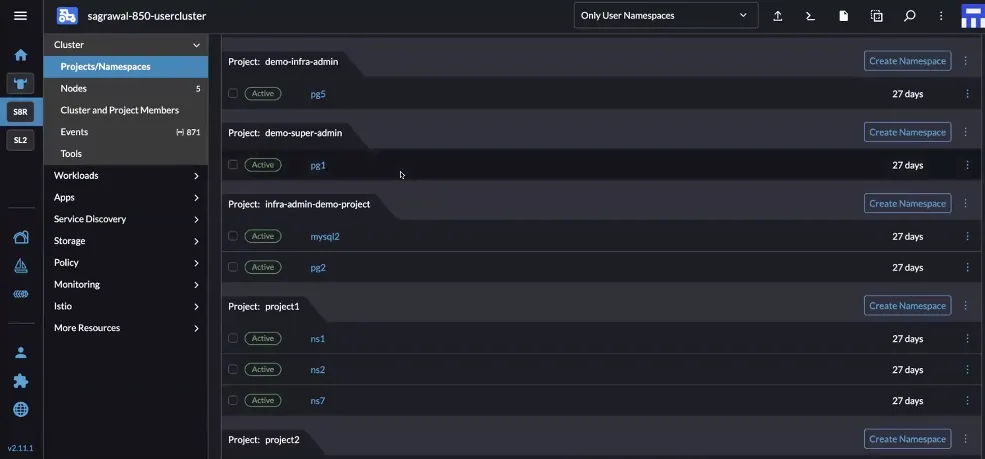This screenshot has width=985, height=459.
Task: Click Import YAML upload icon
Action: pos(778,16)
